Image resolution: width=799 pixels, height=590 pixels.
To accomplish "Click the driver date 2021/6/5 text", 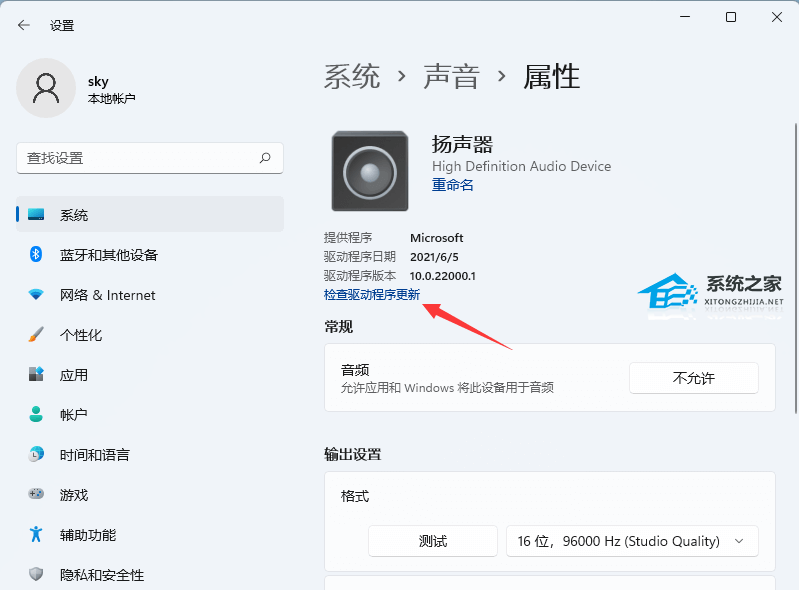I will [x=434, y=257].
